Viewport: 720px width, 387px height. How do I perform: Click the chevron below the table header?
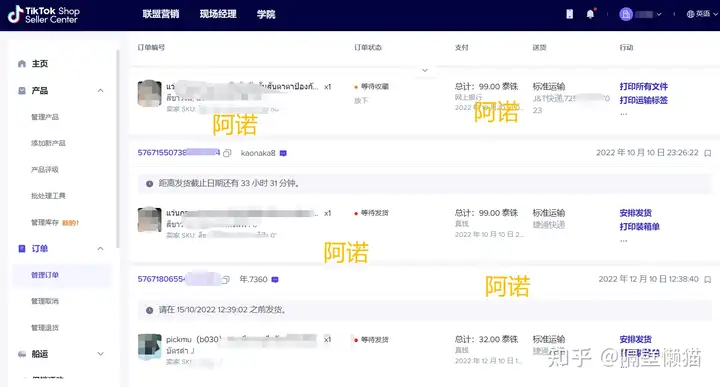pyautogui.click(x=425, y=70)
